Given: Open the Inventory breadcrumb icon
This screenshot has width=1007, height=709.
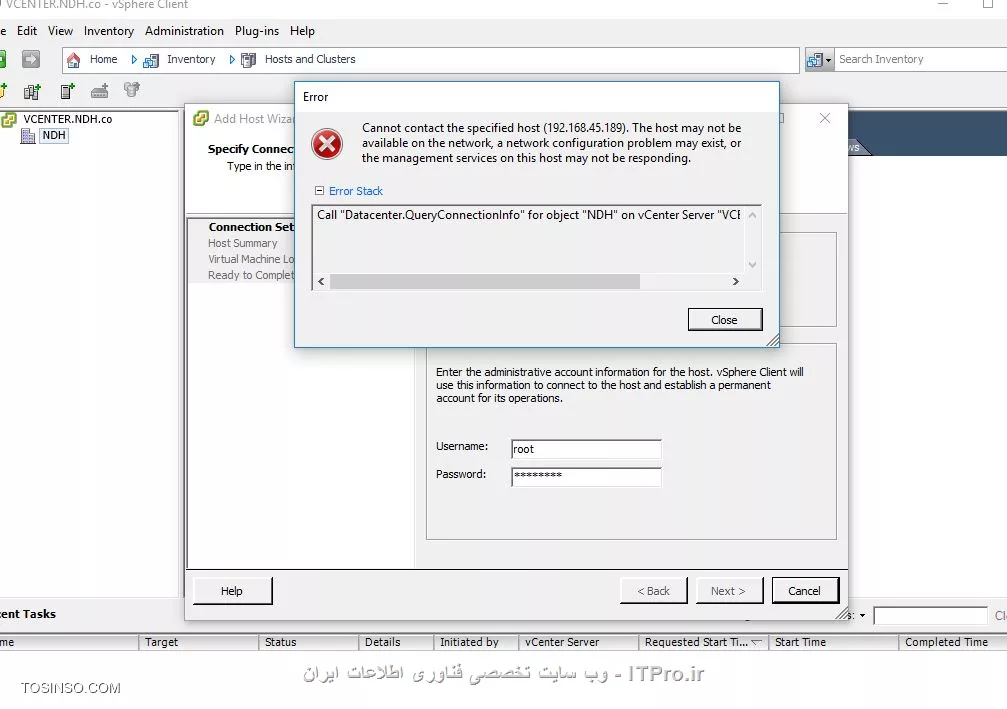Looking at the screenshot, I should tap(151, 60).
